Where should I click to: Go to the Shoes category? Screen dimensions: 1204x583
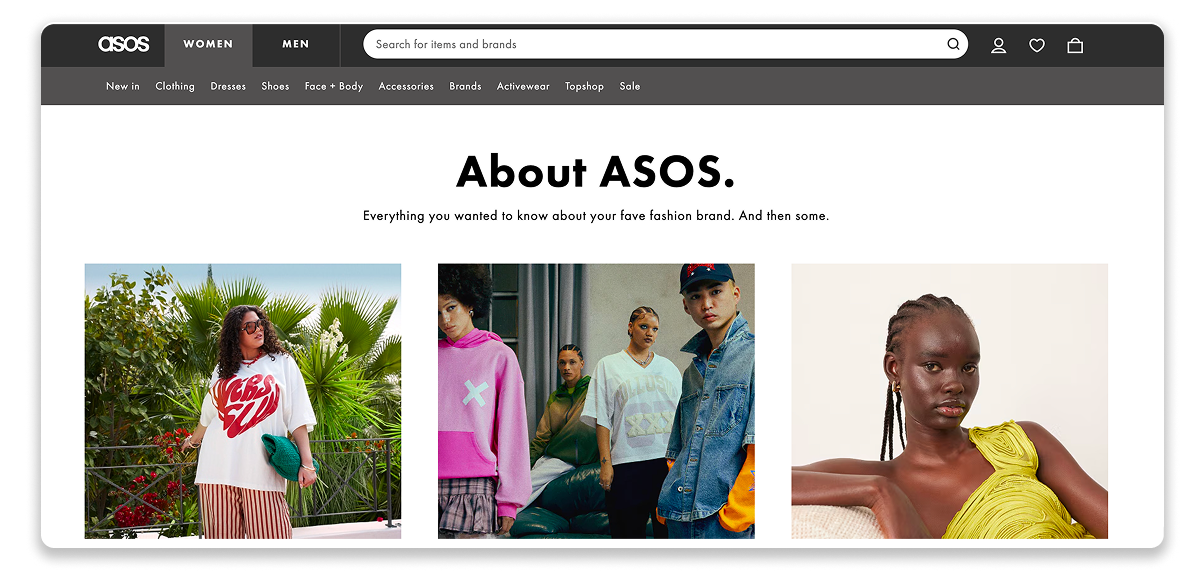pyautogui.click(x=275, y=86)
